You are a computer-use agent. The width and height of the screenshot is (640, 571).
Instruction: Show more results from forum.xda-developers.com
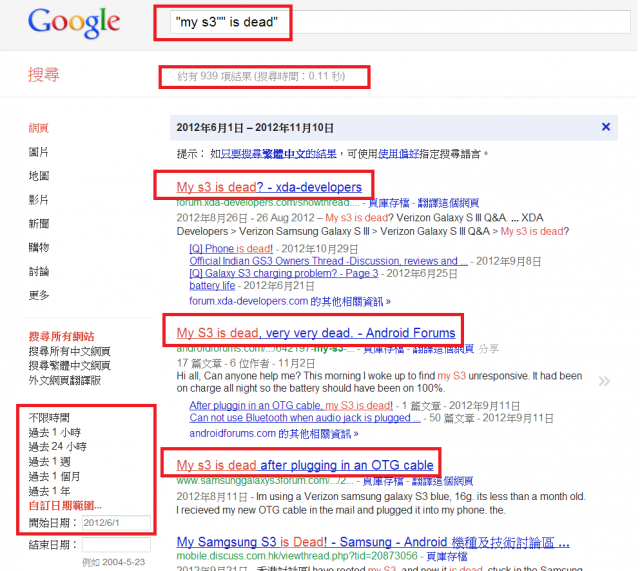coord(290,301)
